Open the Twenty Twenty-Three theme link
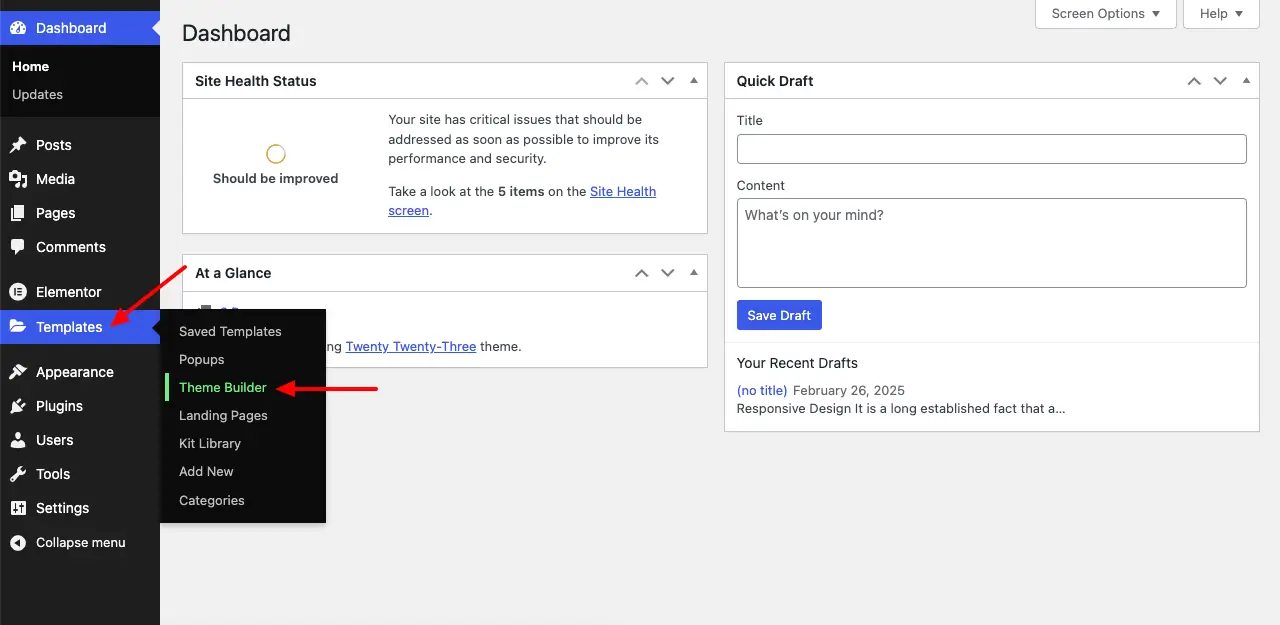The width and height of the screenshot is (1280, 625). 411,346
